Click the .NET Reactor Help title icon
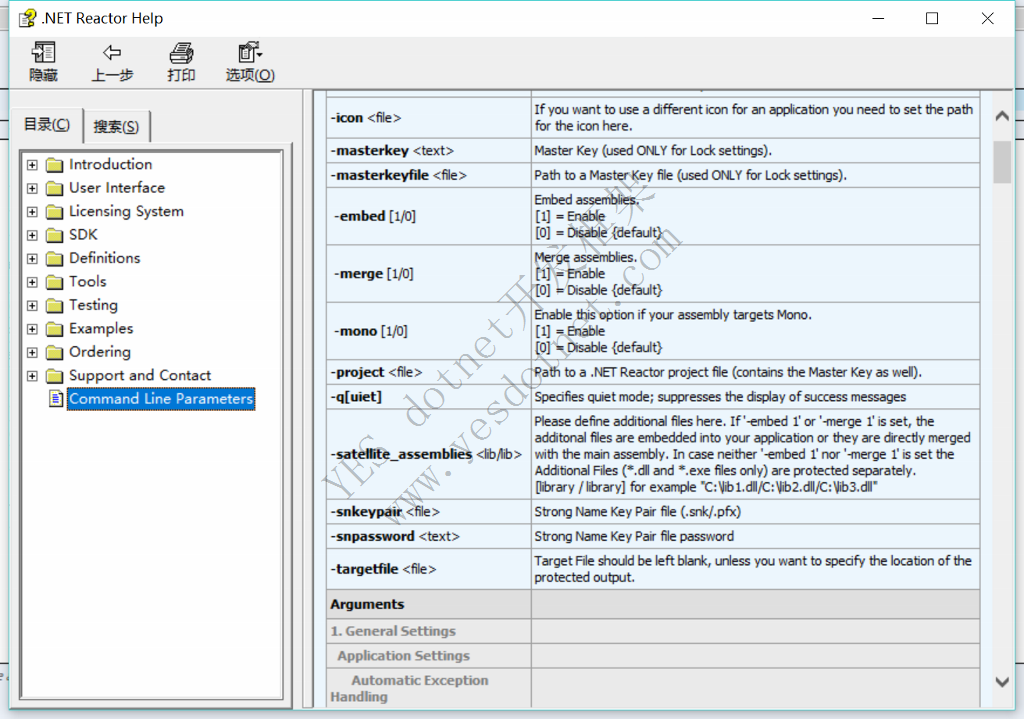The height and width of the screenshot is (719, 1024). tap(27, 18)
